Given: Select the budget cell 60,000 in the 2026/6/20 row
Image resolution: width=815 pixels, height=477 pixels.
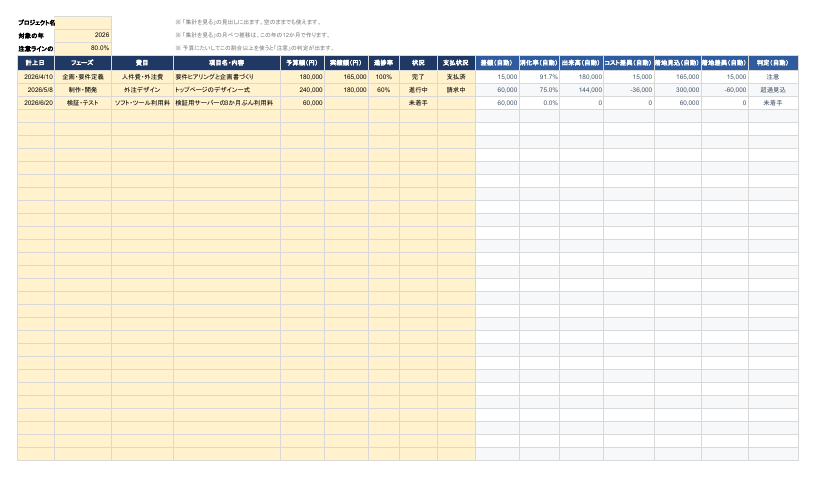Looking at the screenshot, I should pyautogui.click(x=303, y=103).
